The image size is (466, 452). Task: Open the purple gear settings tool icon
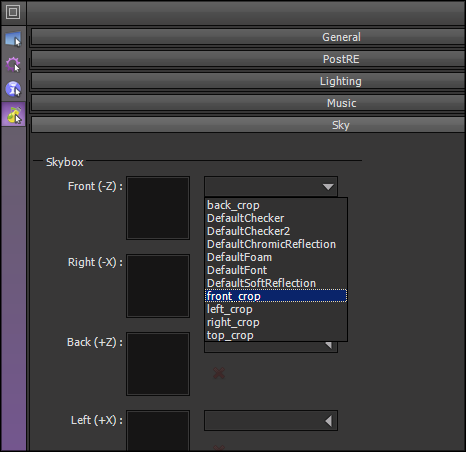13,64
